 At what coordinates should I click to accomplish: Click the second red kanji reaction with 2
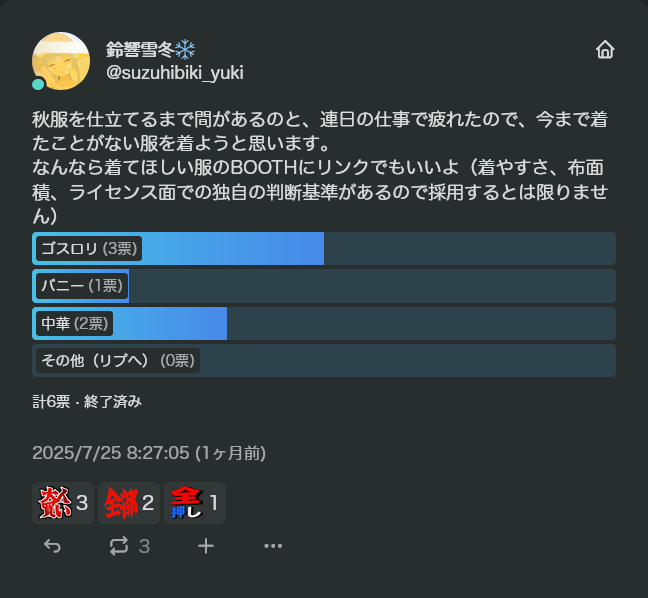click(x=129, y=503)
